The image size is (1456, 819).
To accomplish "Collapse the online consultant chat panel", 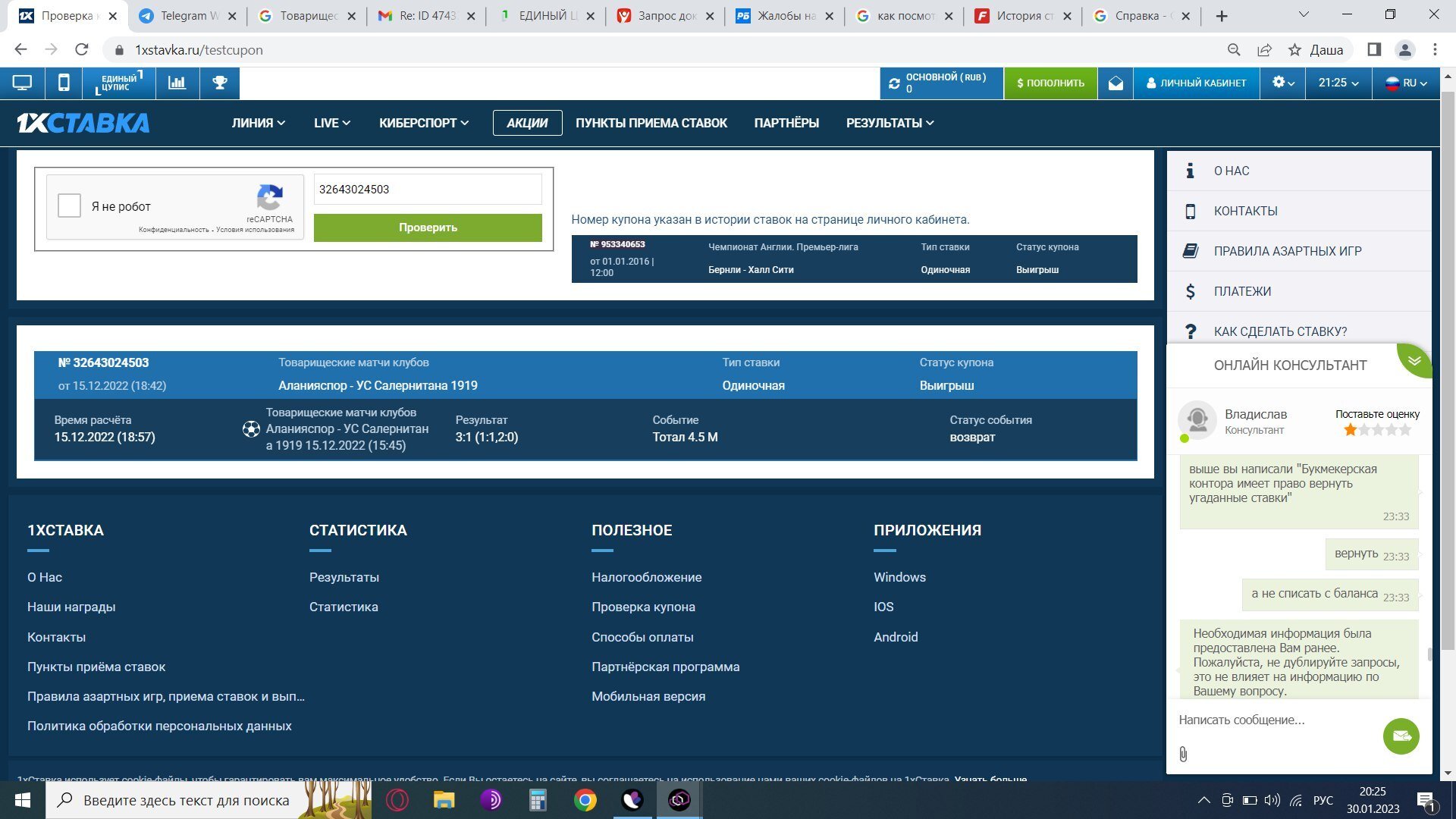I will (x=1414, y=360).
